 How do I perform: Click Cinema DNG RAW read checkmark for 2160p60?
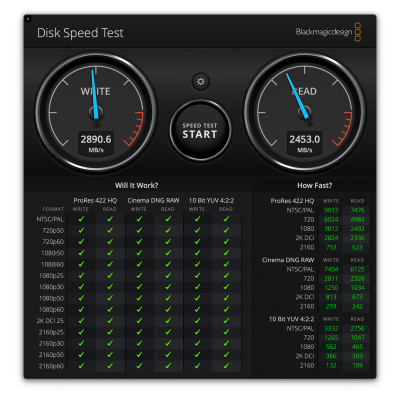click(168, 366)
